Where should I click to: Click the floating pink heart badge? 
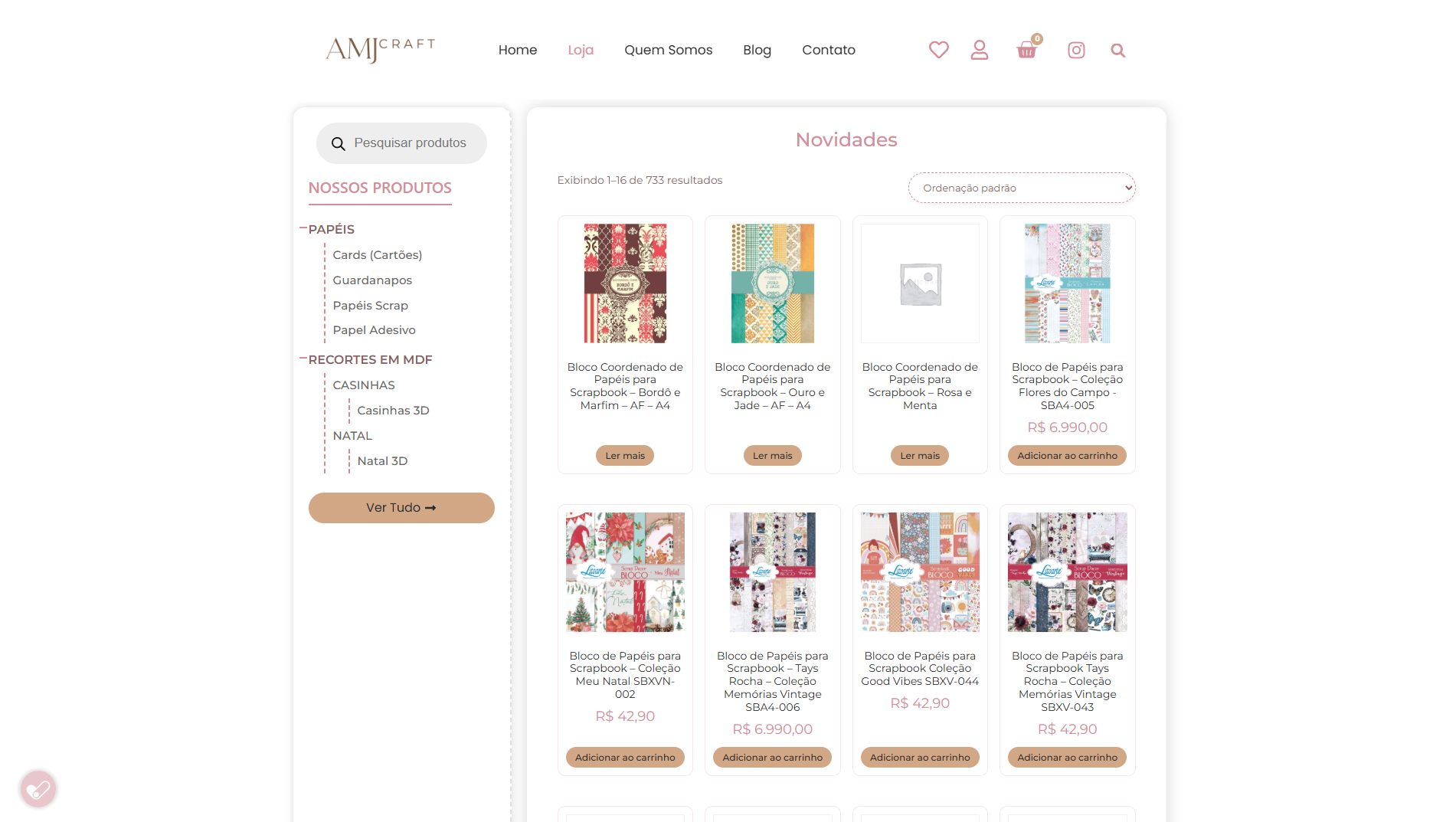pos(38,788)
